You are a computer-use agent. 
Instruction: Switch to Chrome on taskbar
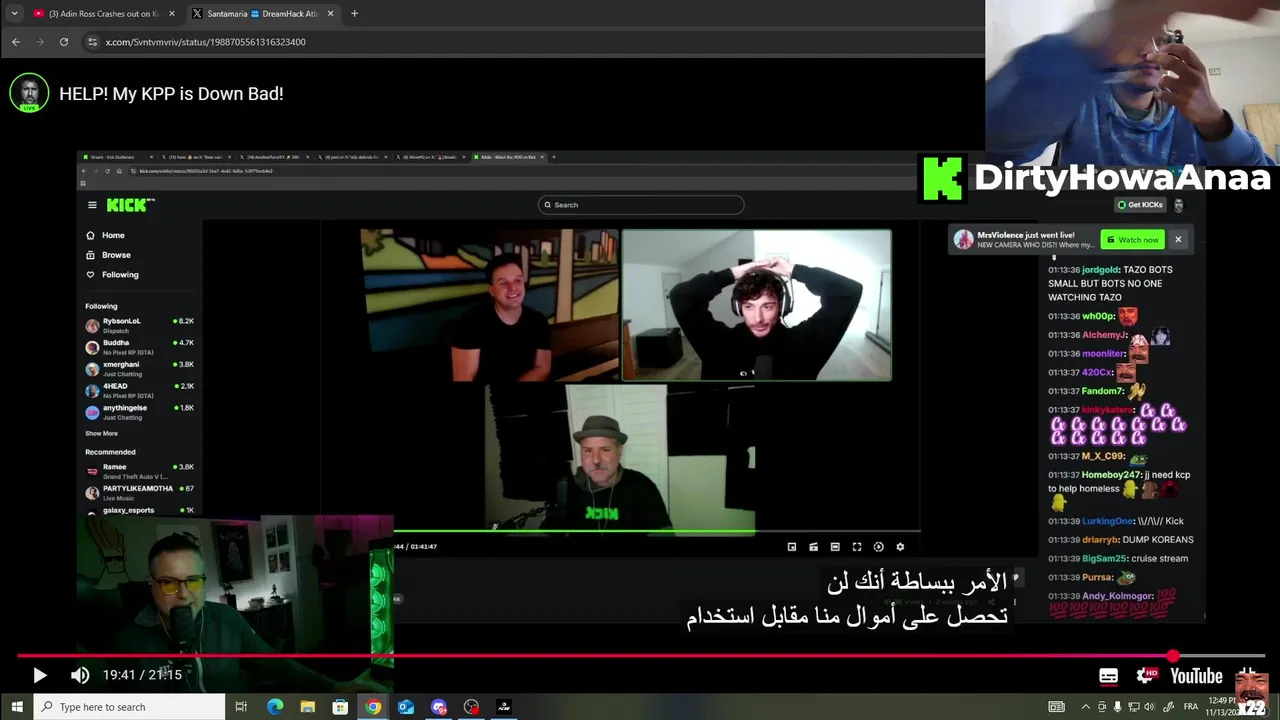(373, 707)
